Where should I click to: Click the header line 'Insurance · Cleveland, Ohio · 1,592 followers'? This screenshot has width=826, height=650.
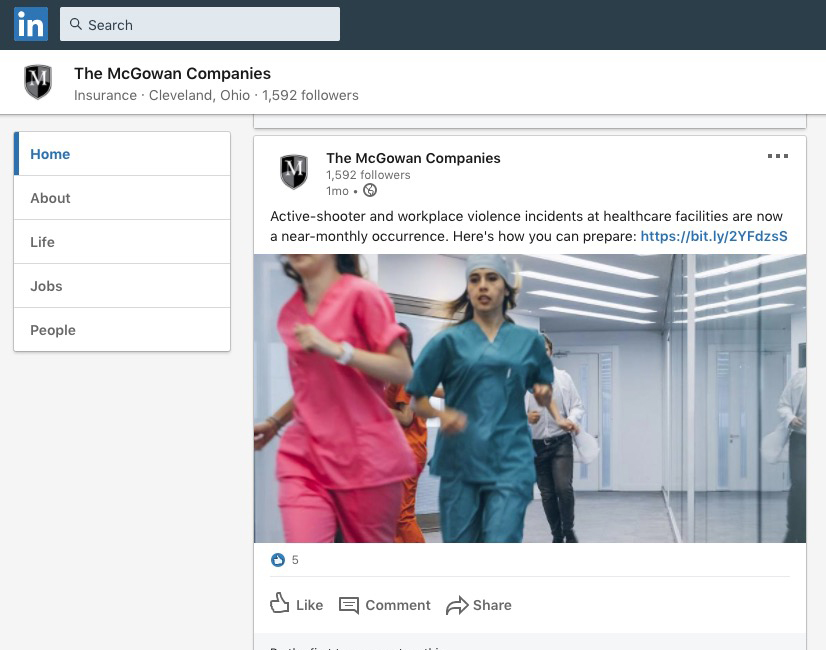pos(216,95)
